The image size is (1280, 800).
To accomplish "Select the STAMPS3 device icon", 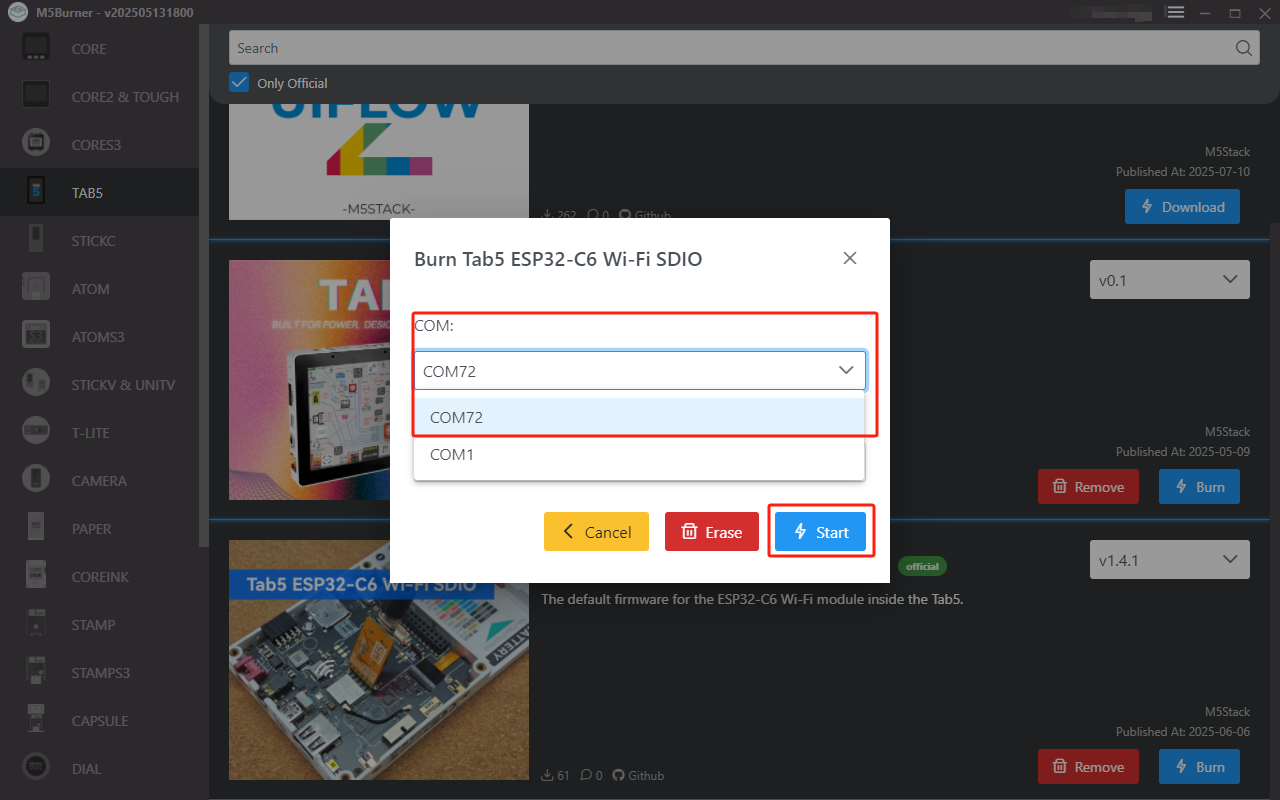I will 36,672.
